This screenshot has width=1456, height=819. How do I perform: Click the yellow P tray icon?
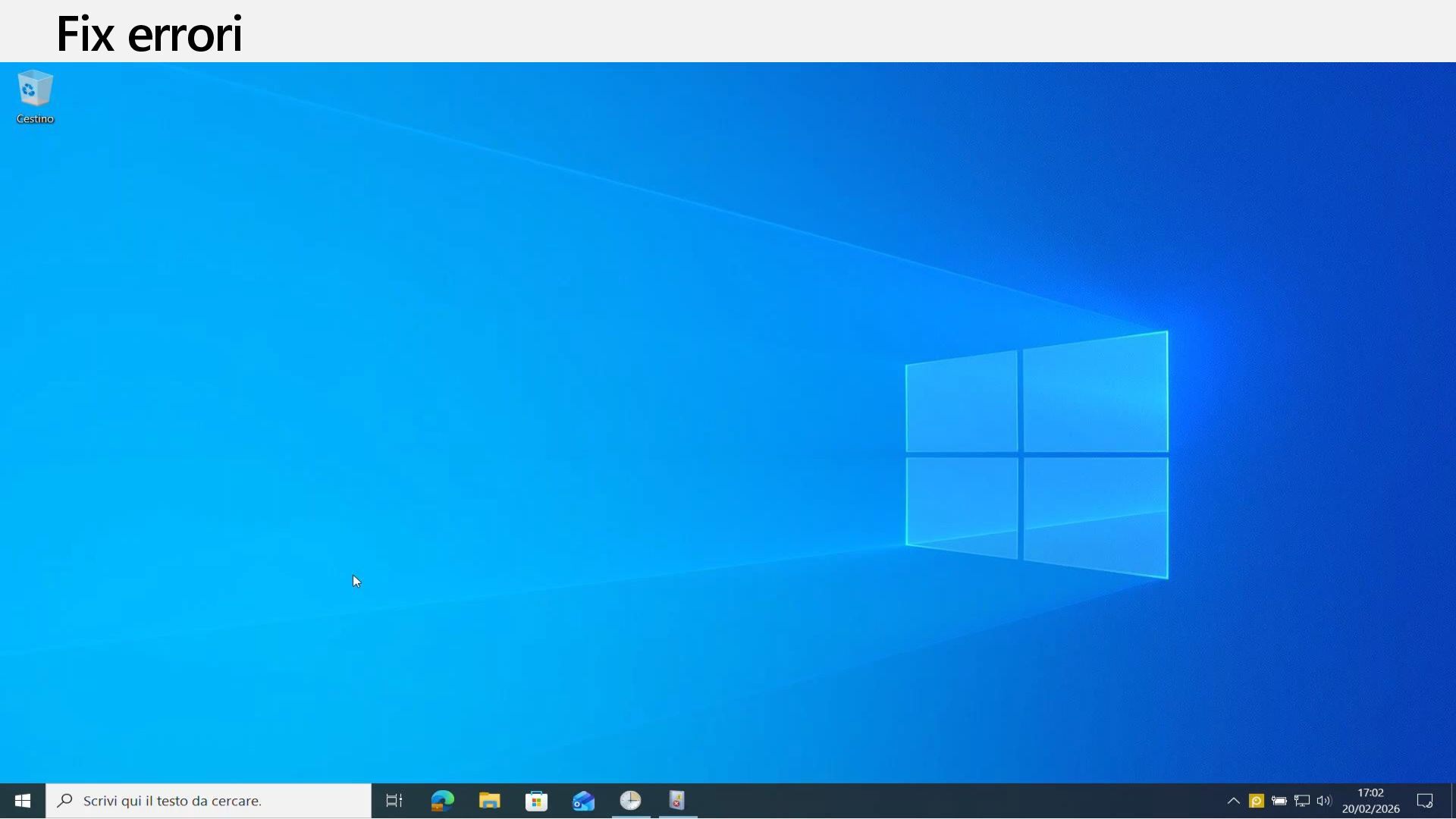1256,801
